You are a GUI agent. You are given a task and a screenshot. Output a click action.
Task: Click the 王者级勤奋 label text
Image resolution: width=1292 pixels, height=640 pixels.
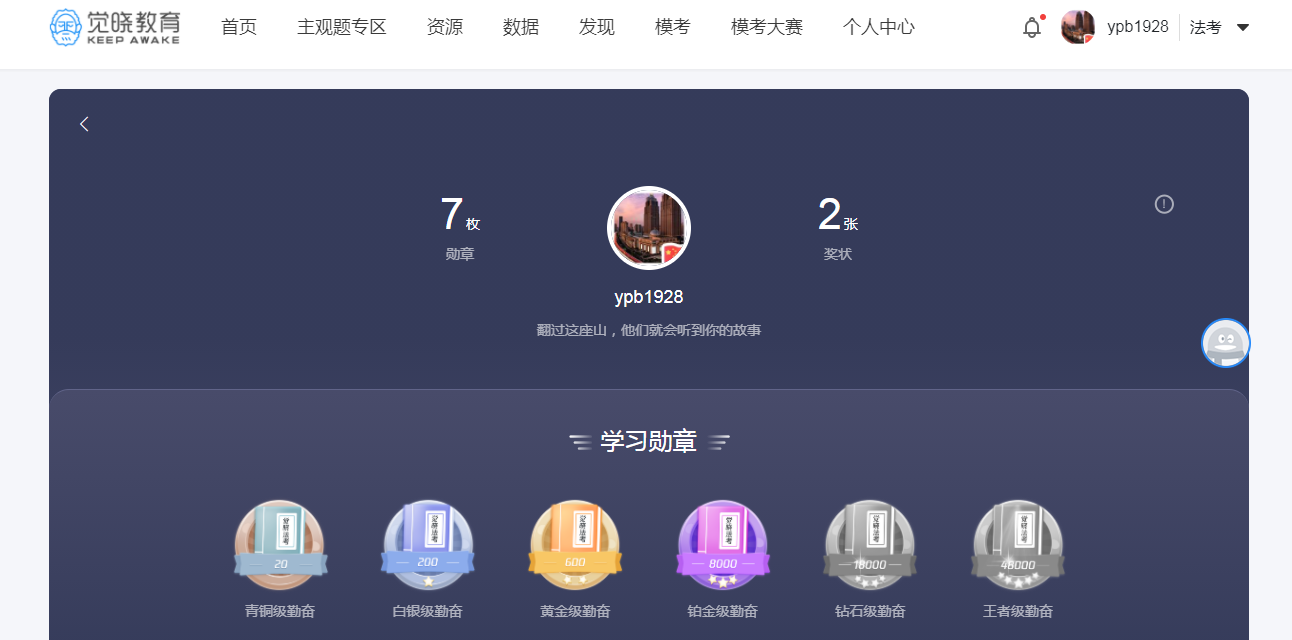pos(1018,611)
